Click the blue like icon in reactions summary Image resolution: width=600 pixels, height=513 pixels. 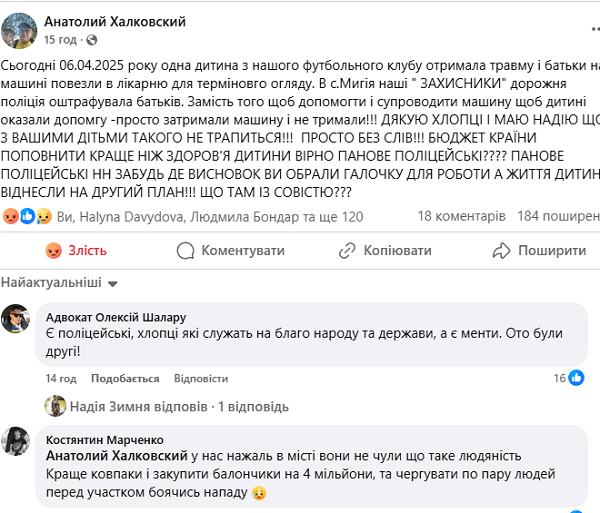pyautogui.click(x=28, y=217)
